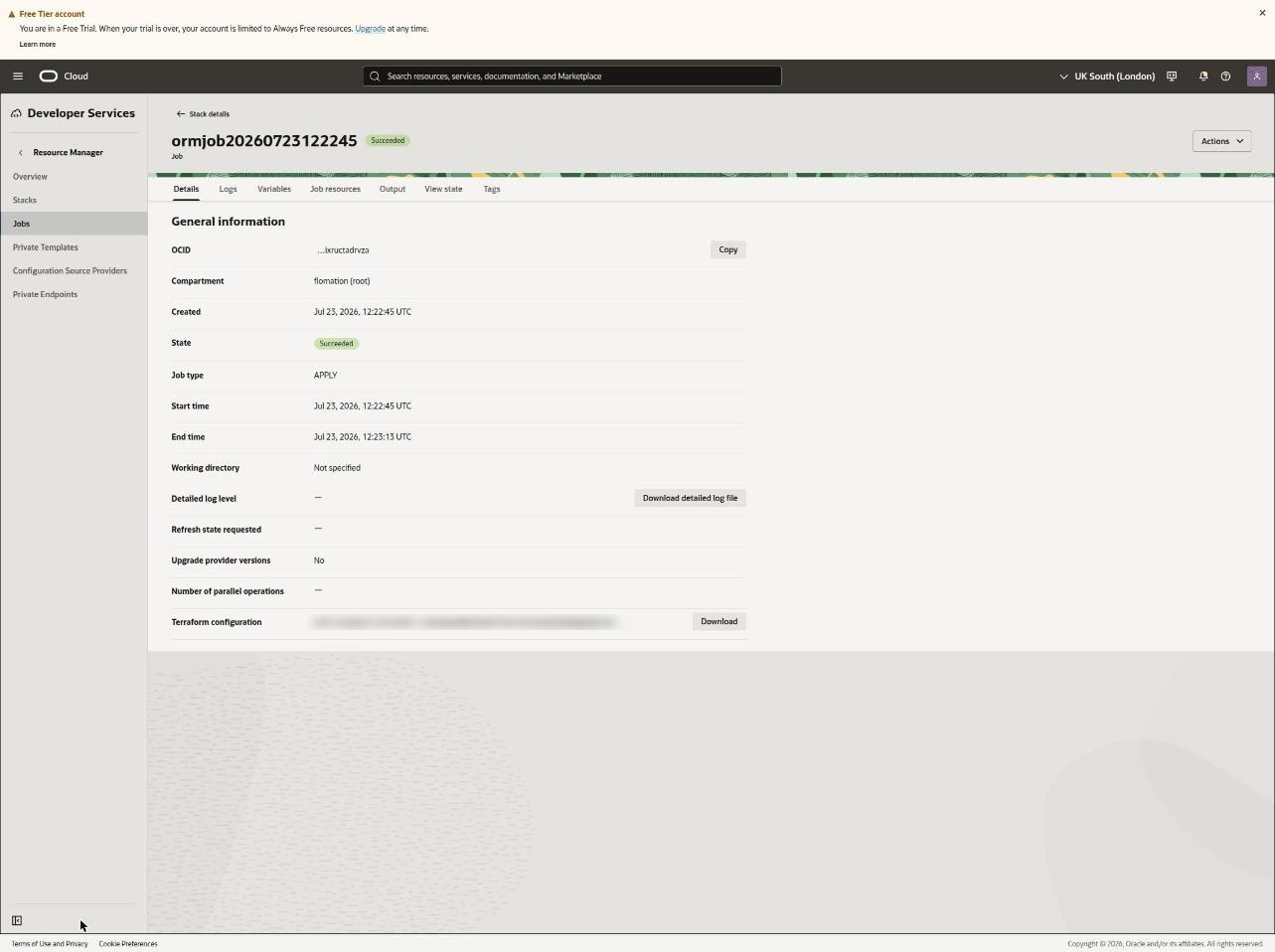Click the back chevron beside Resource Manager
Image resolution: width=1275 pixels, height=952 pixels.
pyautogui.click(x=21, y=153)
